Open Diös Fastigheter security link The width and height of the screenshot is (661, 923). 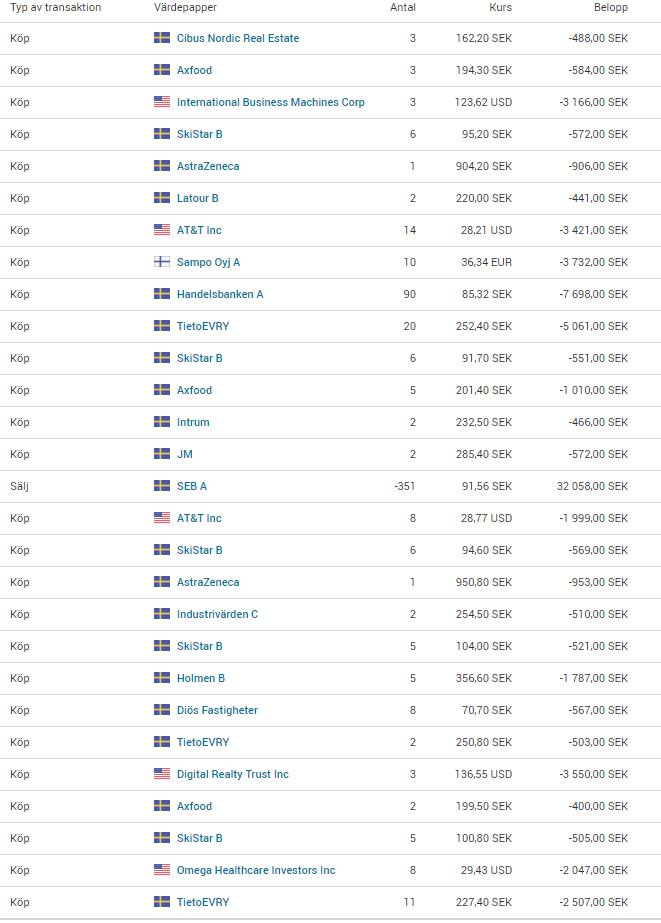[217, 710]
